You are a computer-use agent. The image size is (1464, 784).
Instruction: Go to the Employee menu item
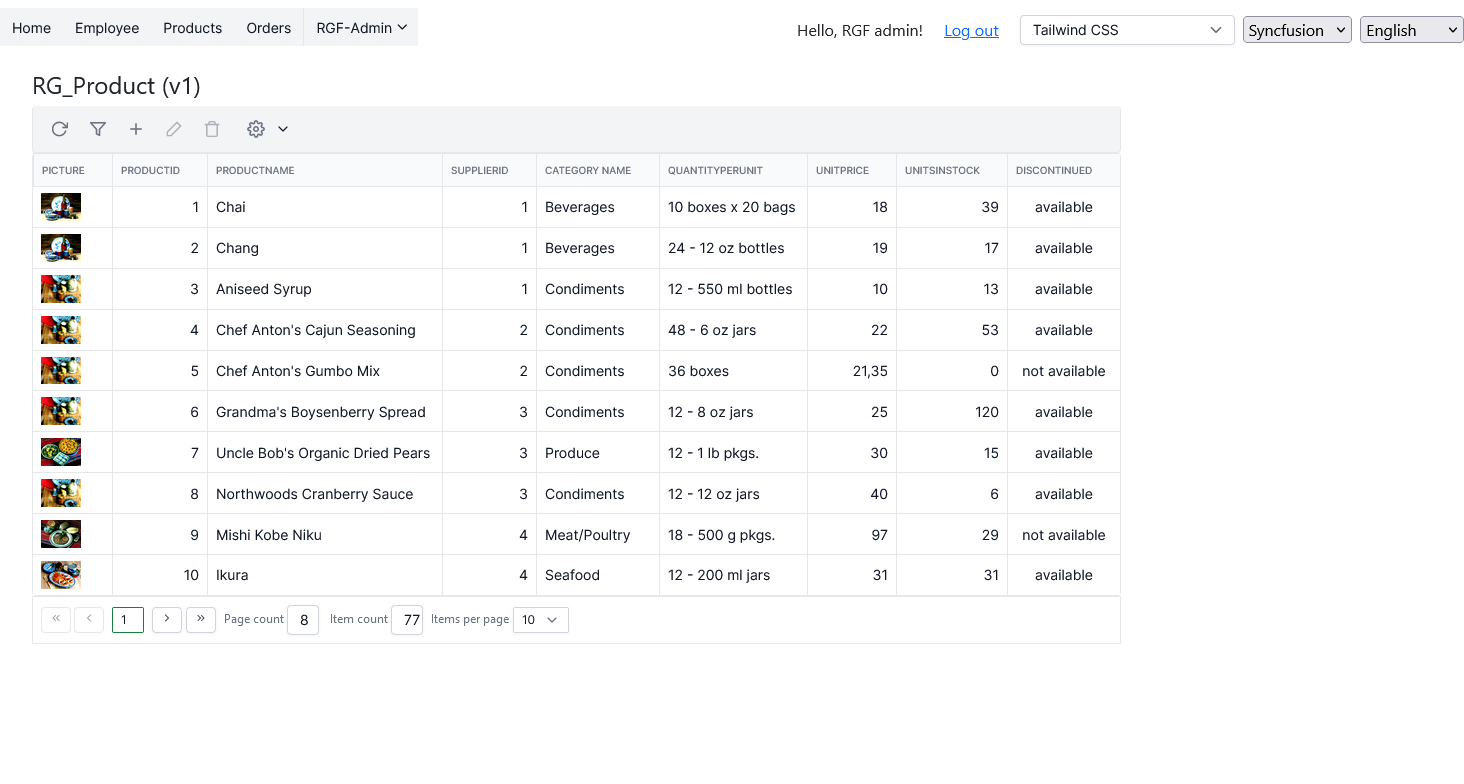[x=107, y=28]
